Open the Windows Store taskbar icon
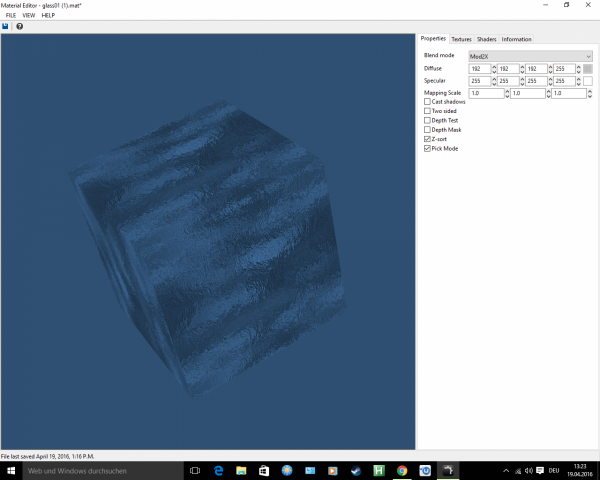Viewport: 600px width, 480px height. (x=264, y=471)
